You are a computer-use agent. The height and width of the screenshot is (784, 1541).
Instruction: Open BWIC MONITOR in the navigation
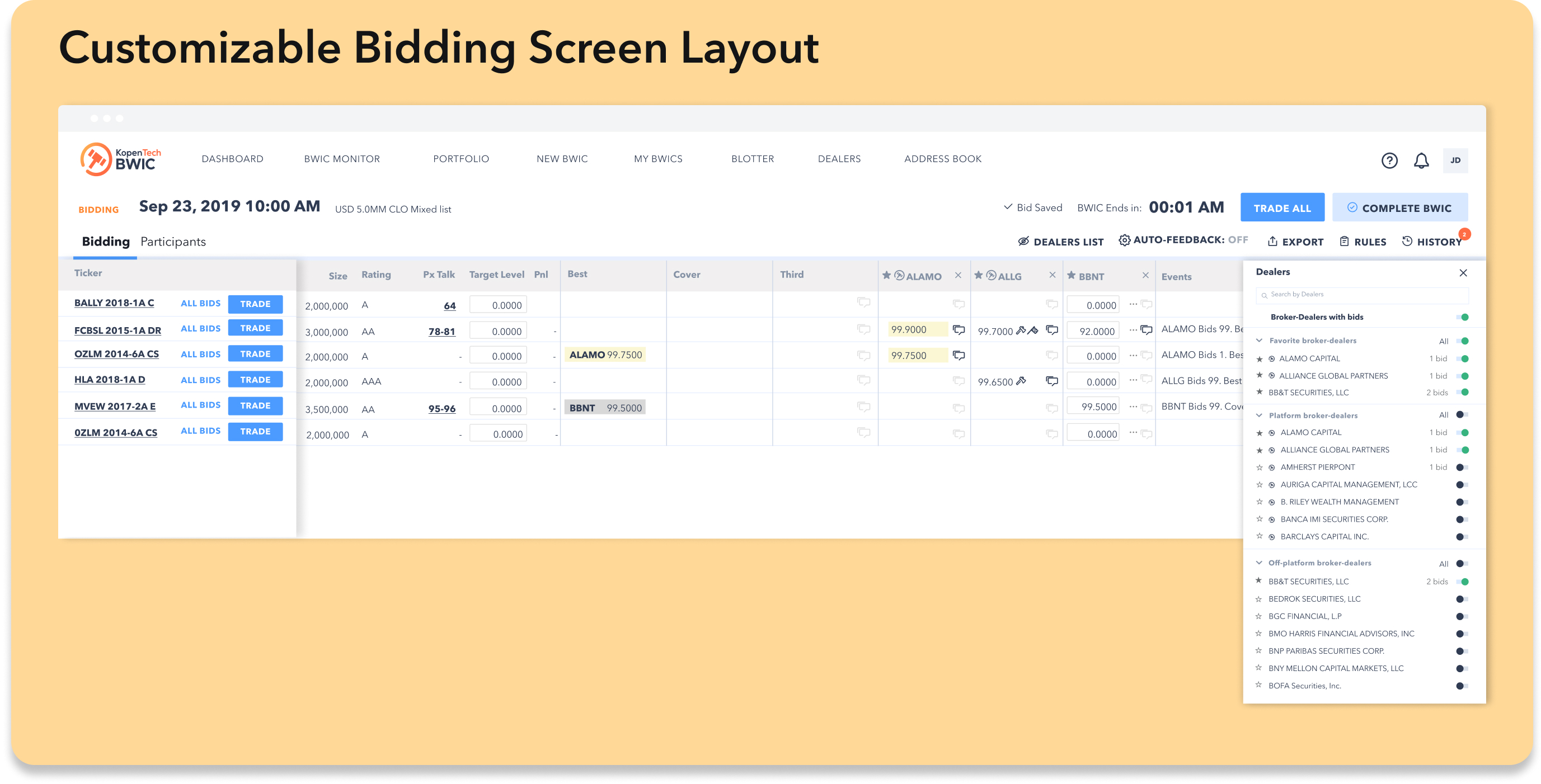pos(341,159)
